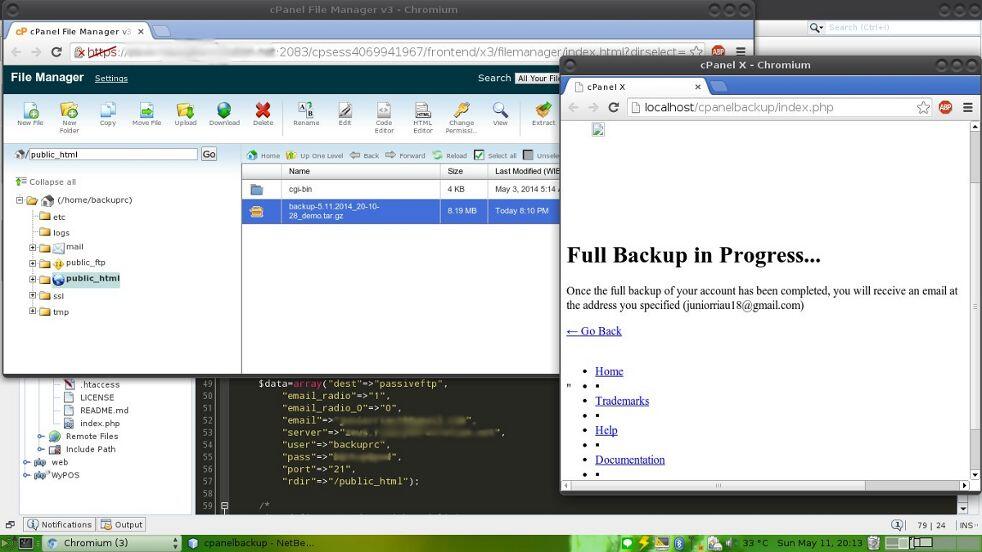This screenshot has height=552, width=982.
Task: Open the Trademarks link
Action: point(622,401)
